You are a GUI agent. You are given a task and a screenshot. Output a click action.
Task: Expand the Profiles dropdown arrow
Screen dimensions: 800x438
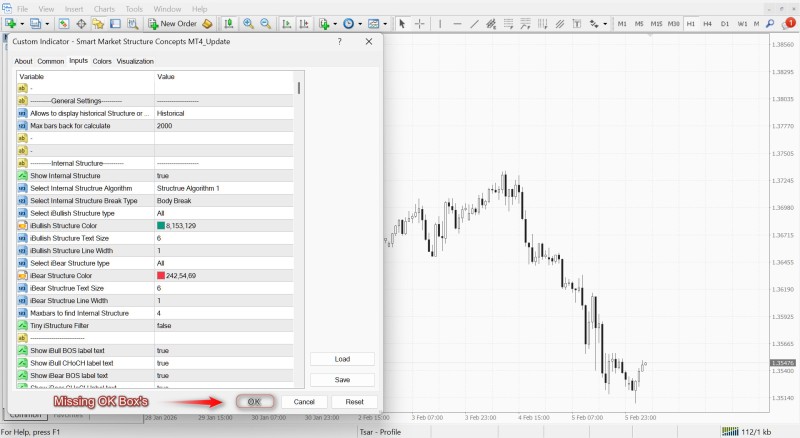47,23
